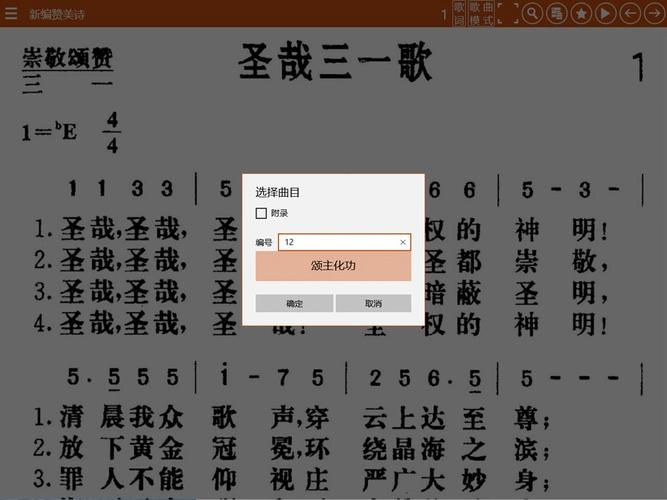The image size is (667, 500).
Task: Click the 新编赞美诗 app title
Action: [57, 14]
